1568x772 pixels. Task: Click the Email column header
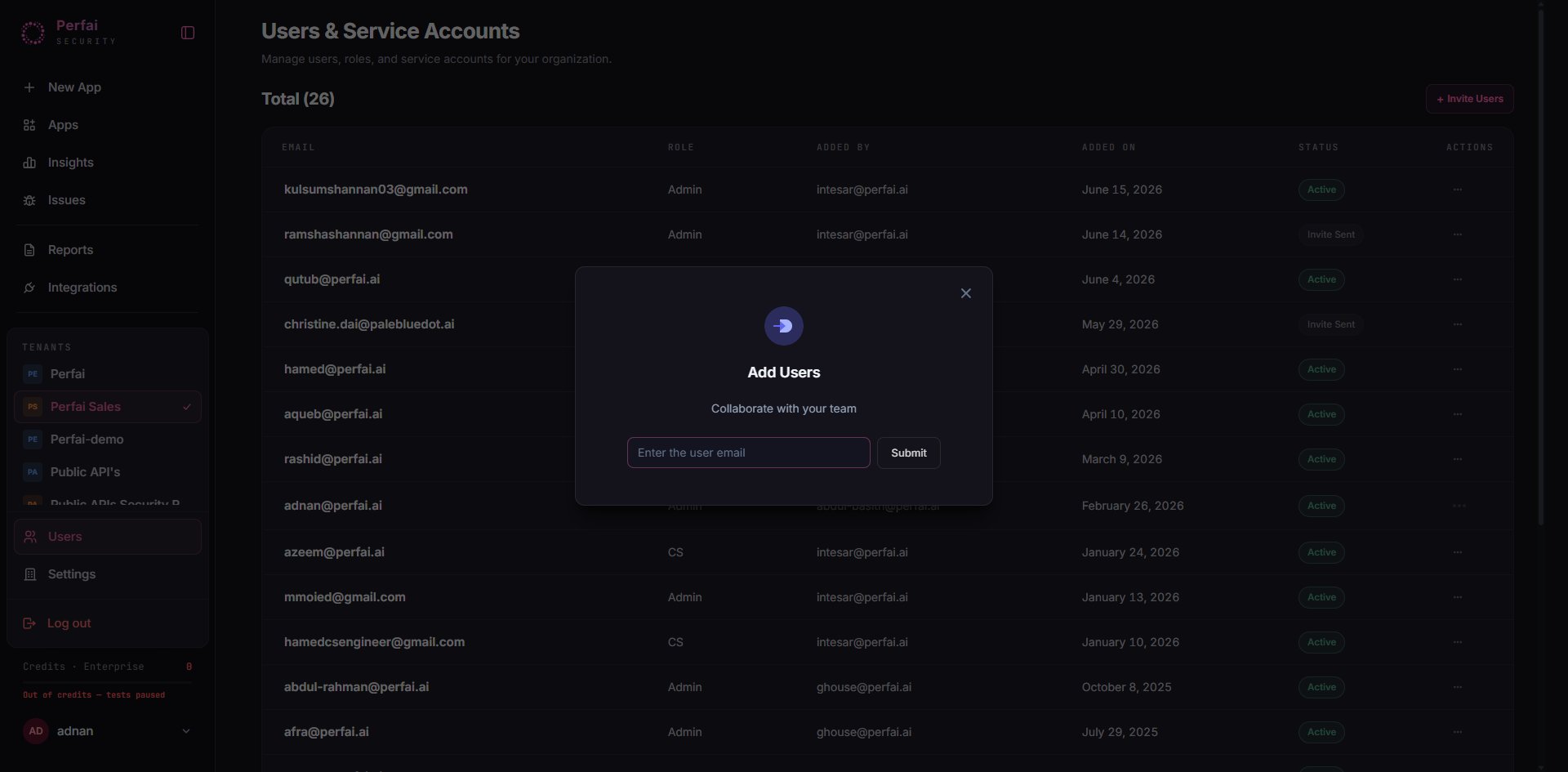pyautogui.click(x=298, y=147)
